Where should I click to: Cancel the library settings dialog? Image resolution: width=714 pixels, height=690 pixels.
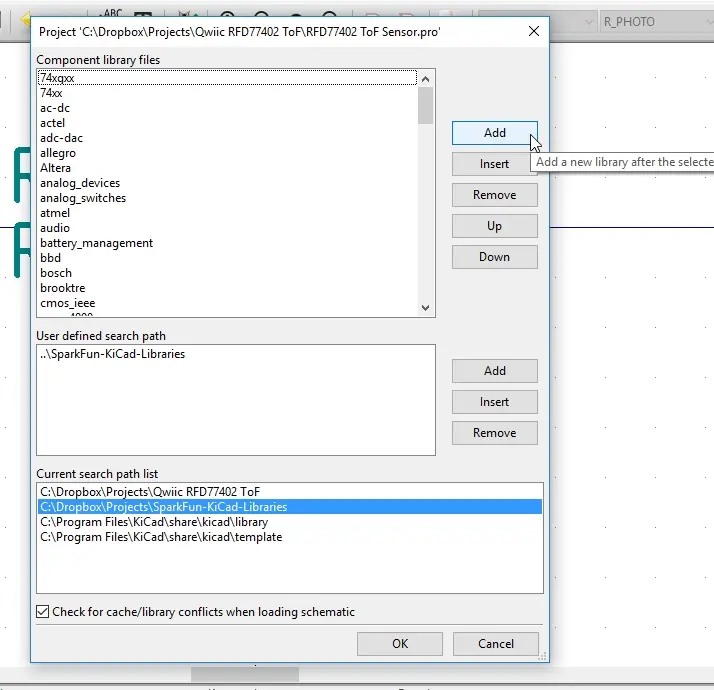tap(496, 644)
